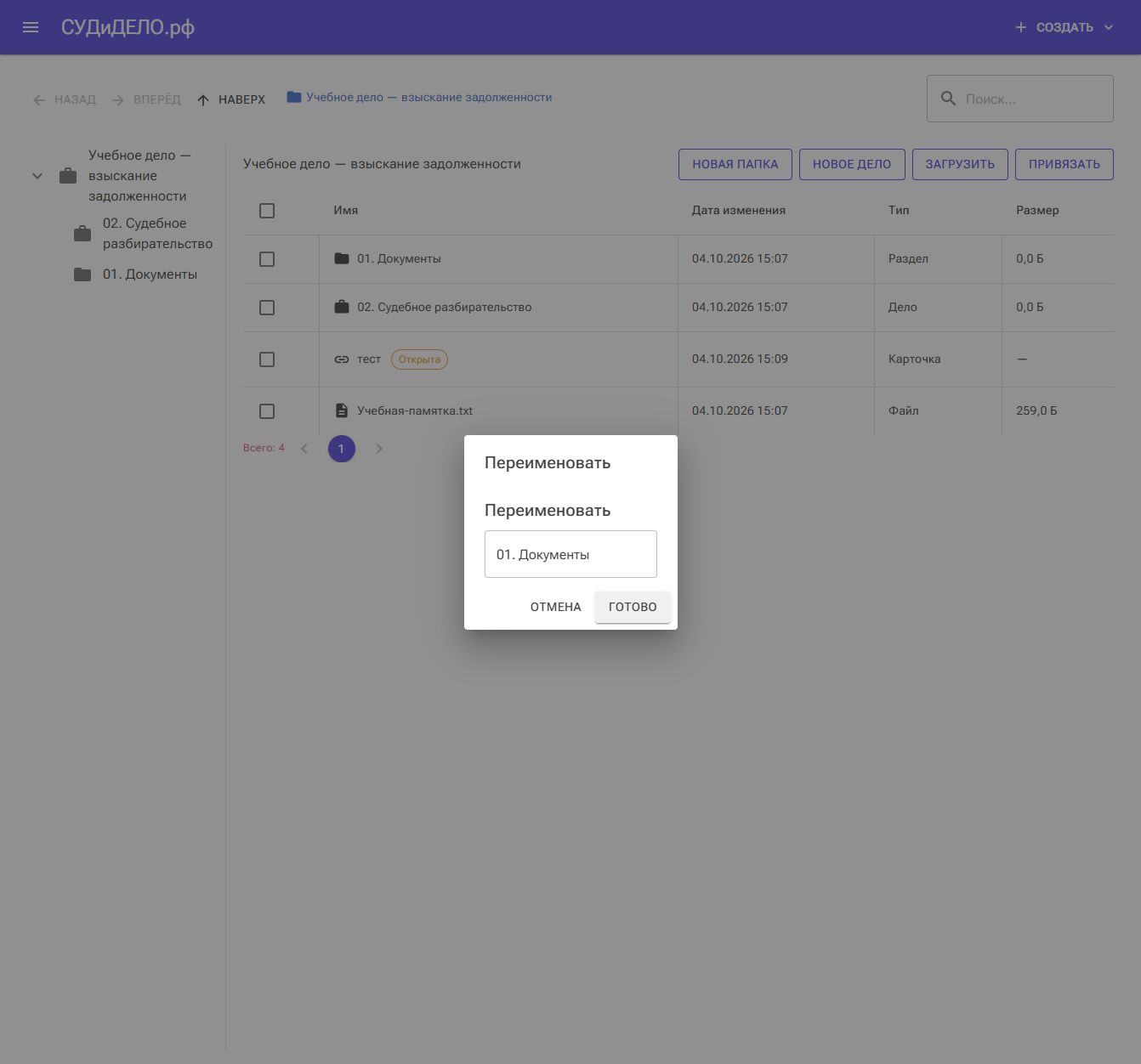The image size is (1141, 1064).
Task: Check the box for 02. Судебное разбирательство row
Action: (267, 308)
